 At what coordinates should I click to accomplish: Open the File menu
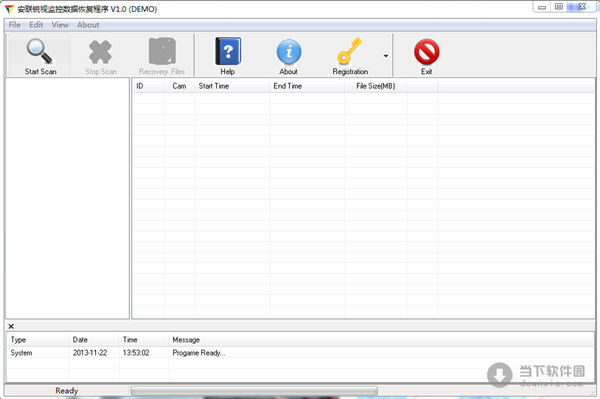[15, 25]
